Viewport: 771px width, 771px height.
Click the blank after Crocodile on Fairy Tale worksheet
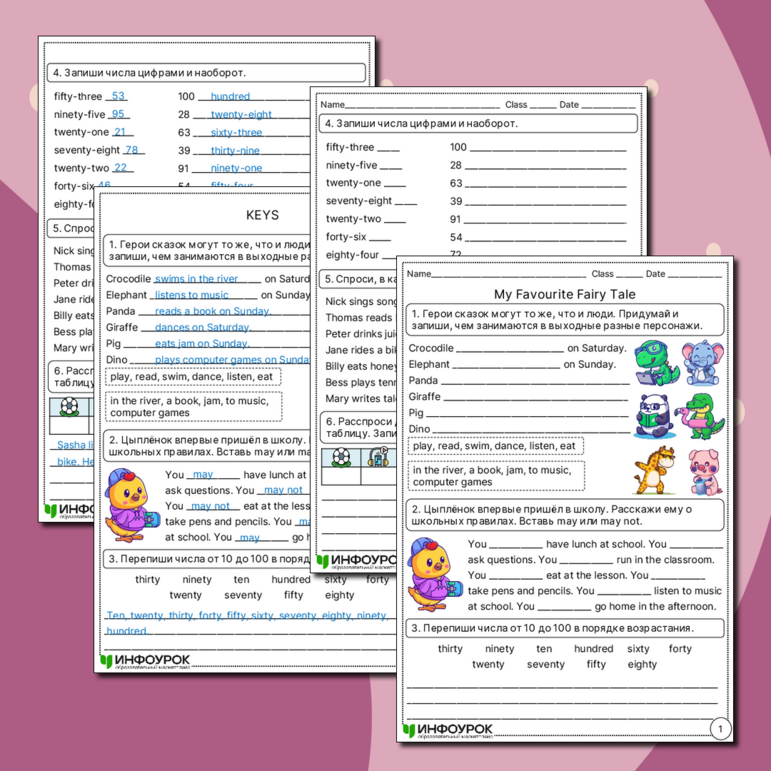point(510,349)
